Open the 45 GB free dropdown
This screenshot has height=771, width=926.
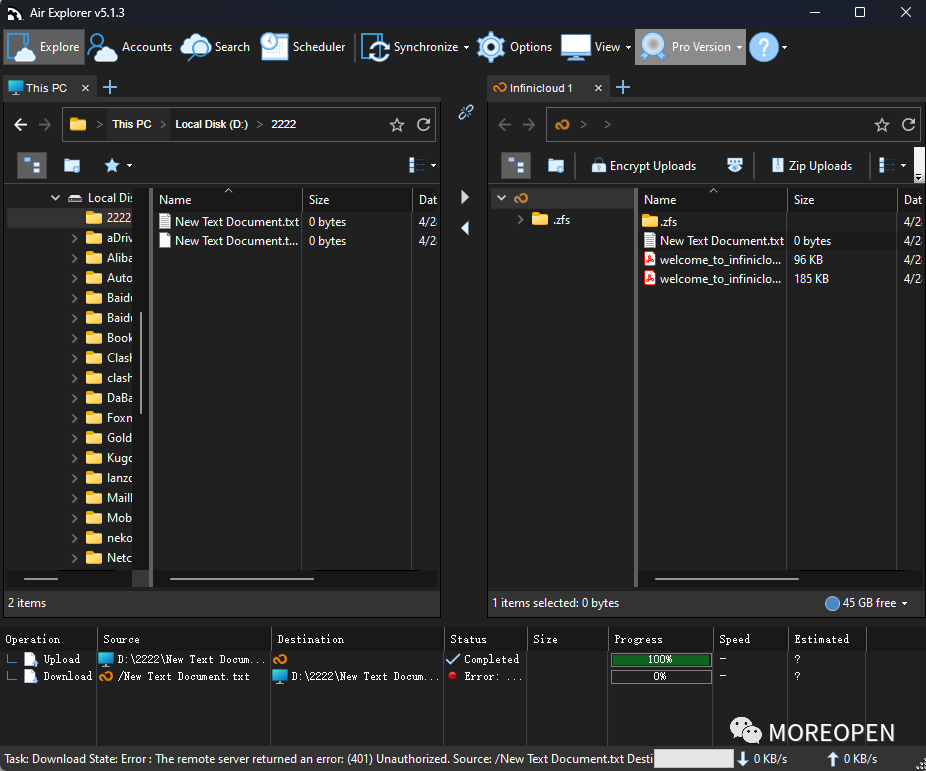(x=866, y=603)
